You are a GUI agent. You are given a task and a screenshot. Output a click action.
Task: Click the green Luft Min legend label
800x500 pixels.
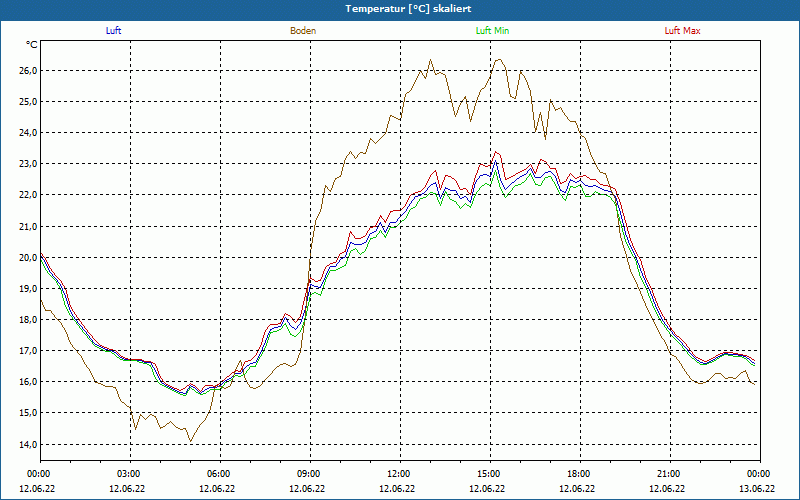[492, 31]
